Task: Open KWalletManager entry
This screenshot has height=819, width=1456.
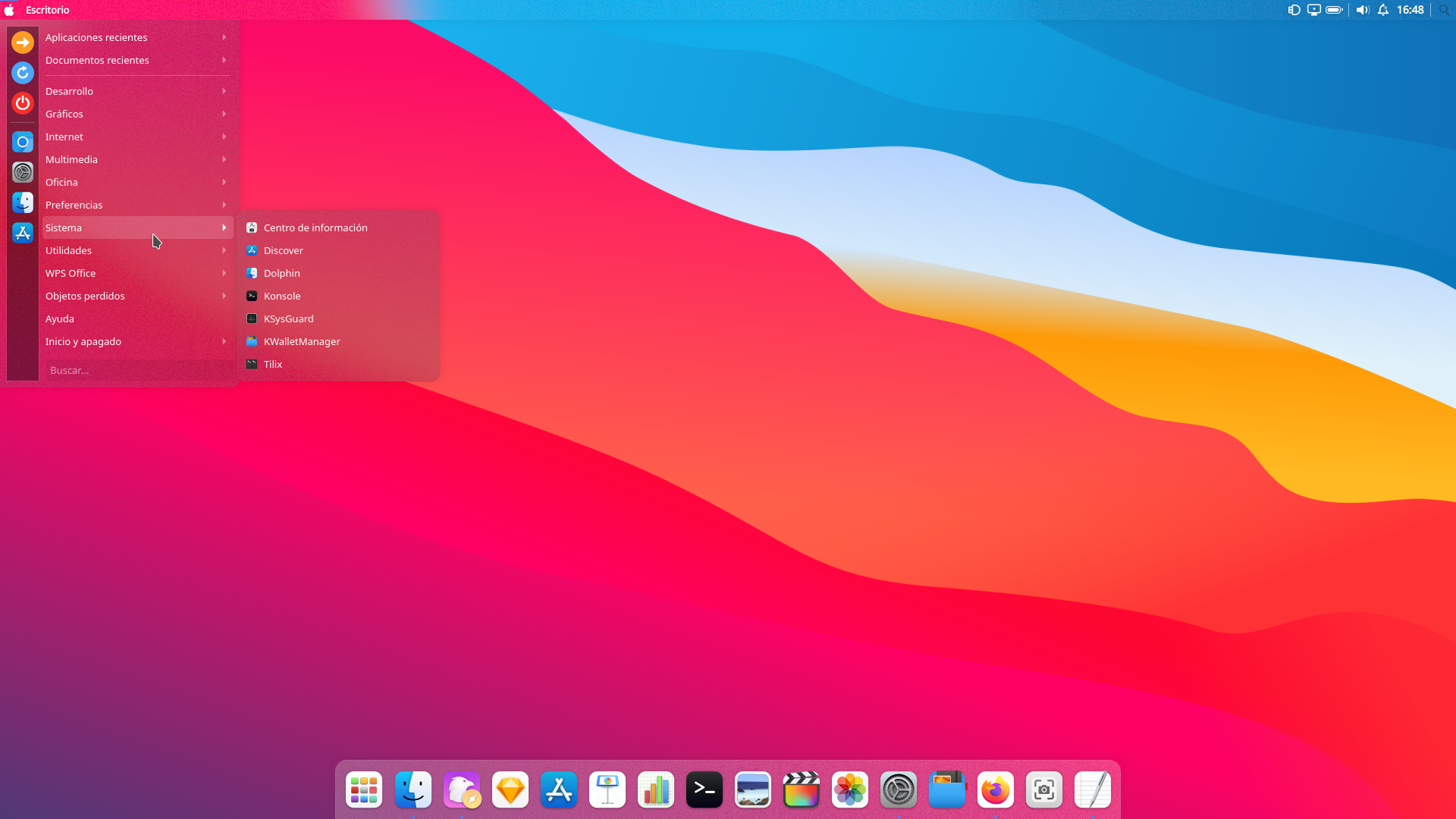Action: coord(338,341)
